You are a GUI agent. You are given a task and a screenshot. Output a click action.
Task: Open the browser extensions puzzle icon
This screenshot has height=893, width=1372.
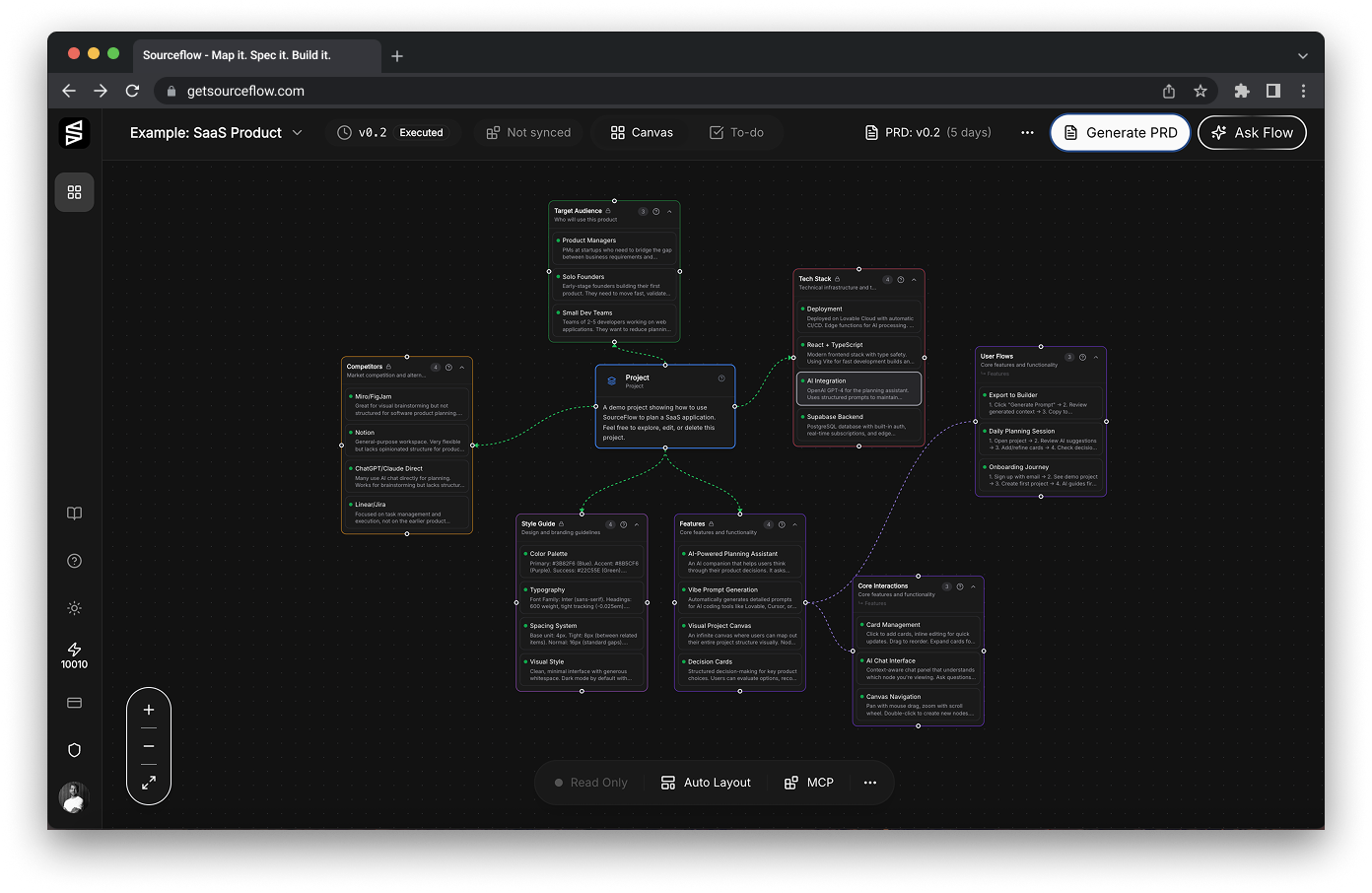click(1242, 91)
